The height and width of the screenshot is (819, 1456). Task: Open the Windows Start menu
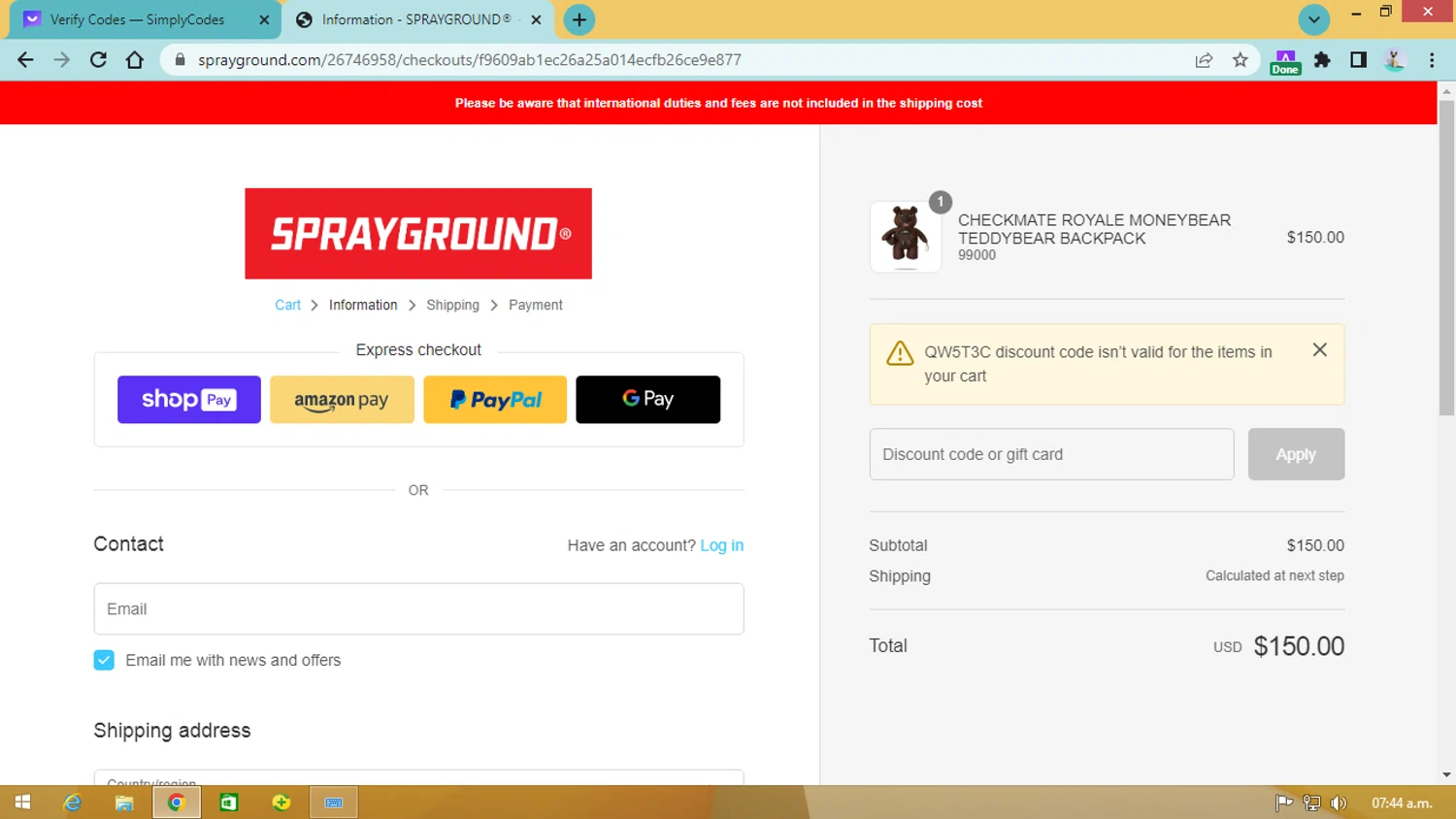coord(22,803)
